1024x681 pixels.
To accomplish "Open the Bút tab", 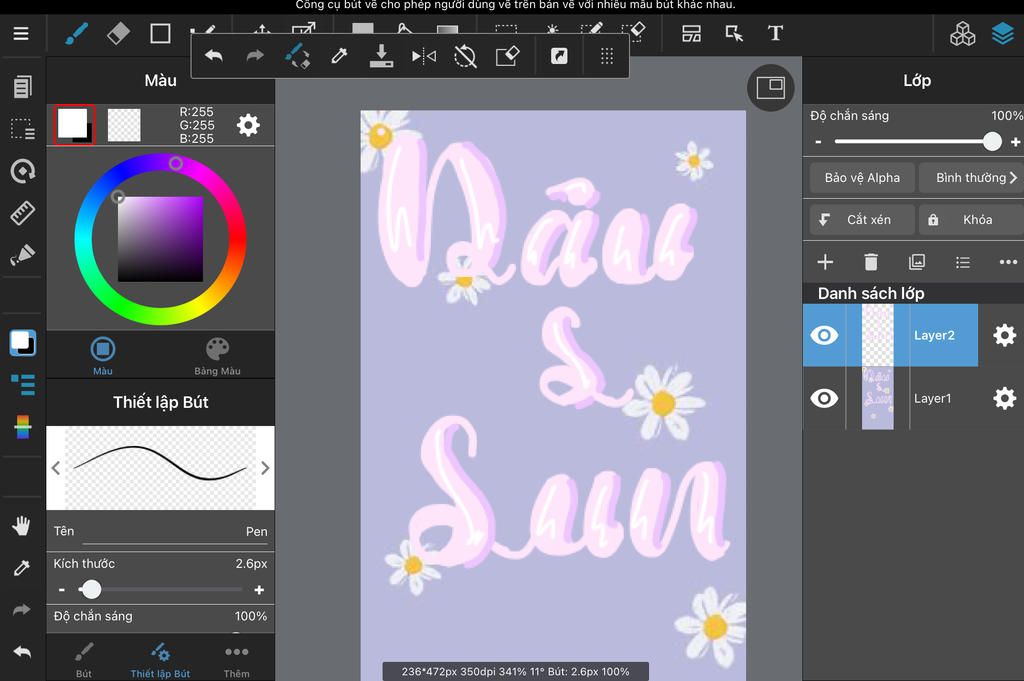I will click(84, 659).
